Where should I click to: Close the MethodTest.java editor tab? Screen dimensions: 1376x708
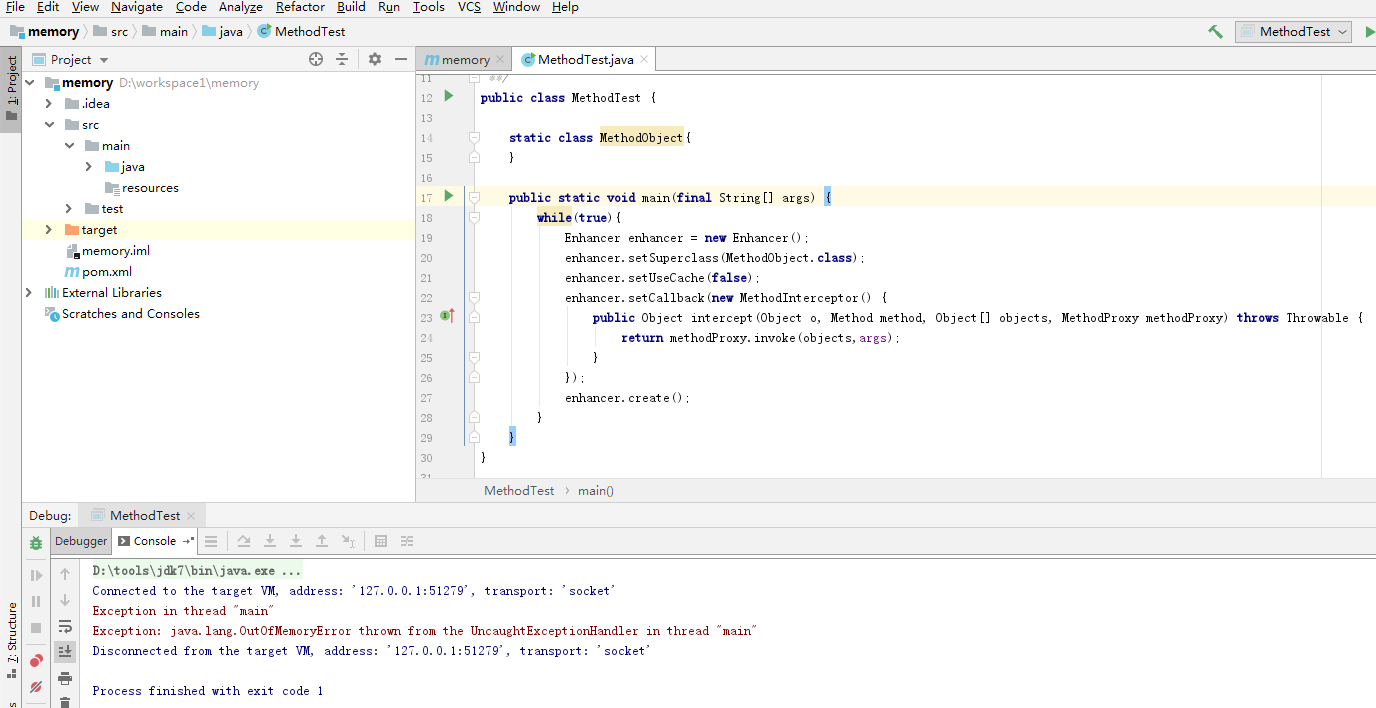pos(645,59)
